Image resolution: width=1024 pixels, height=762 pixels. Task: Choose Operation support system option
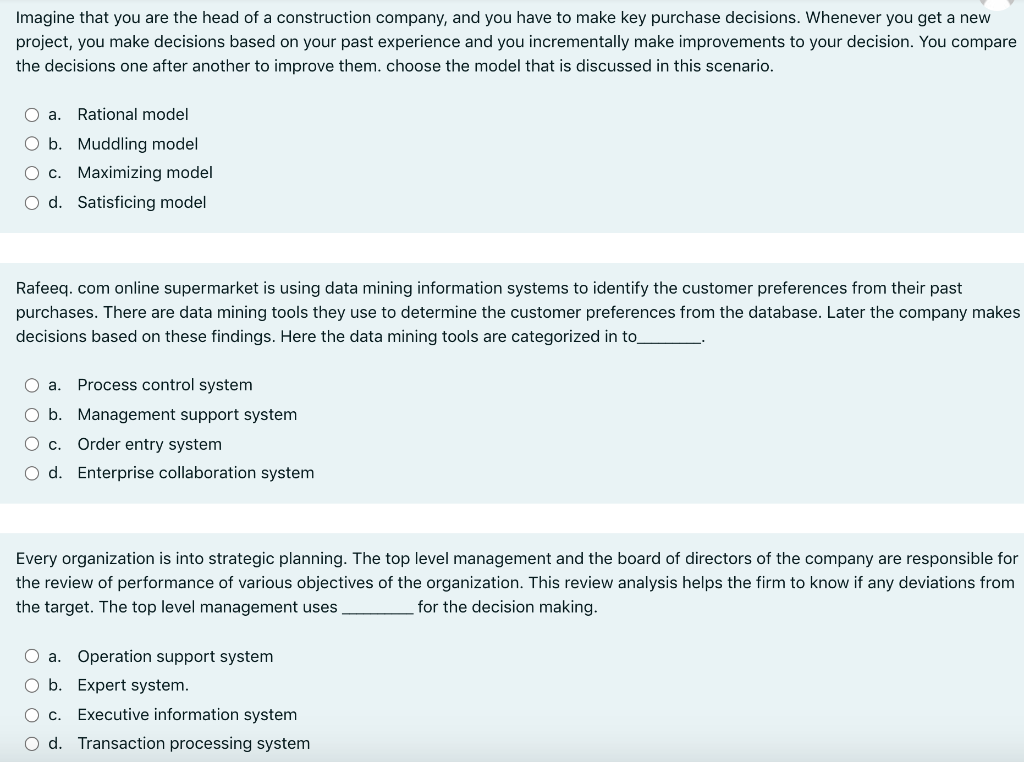(x=32, y=656)
